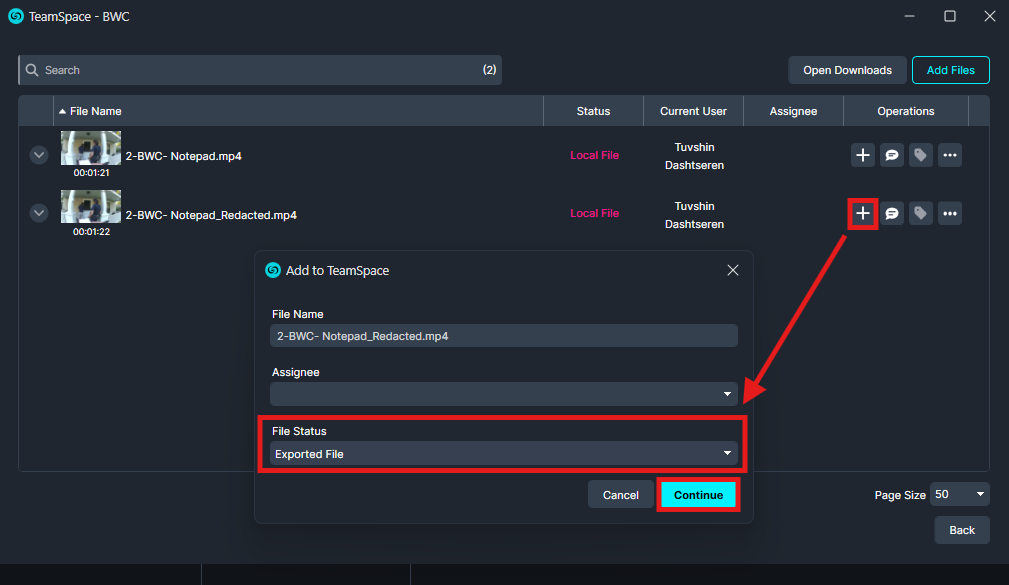Screen dimensions: 1009x585
Task: Click the plus icon for 2-BWC- Notepad.mp4
Action: tap(863, 155)
